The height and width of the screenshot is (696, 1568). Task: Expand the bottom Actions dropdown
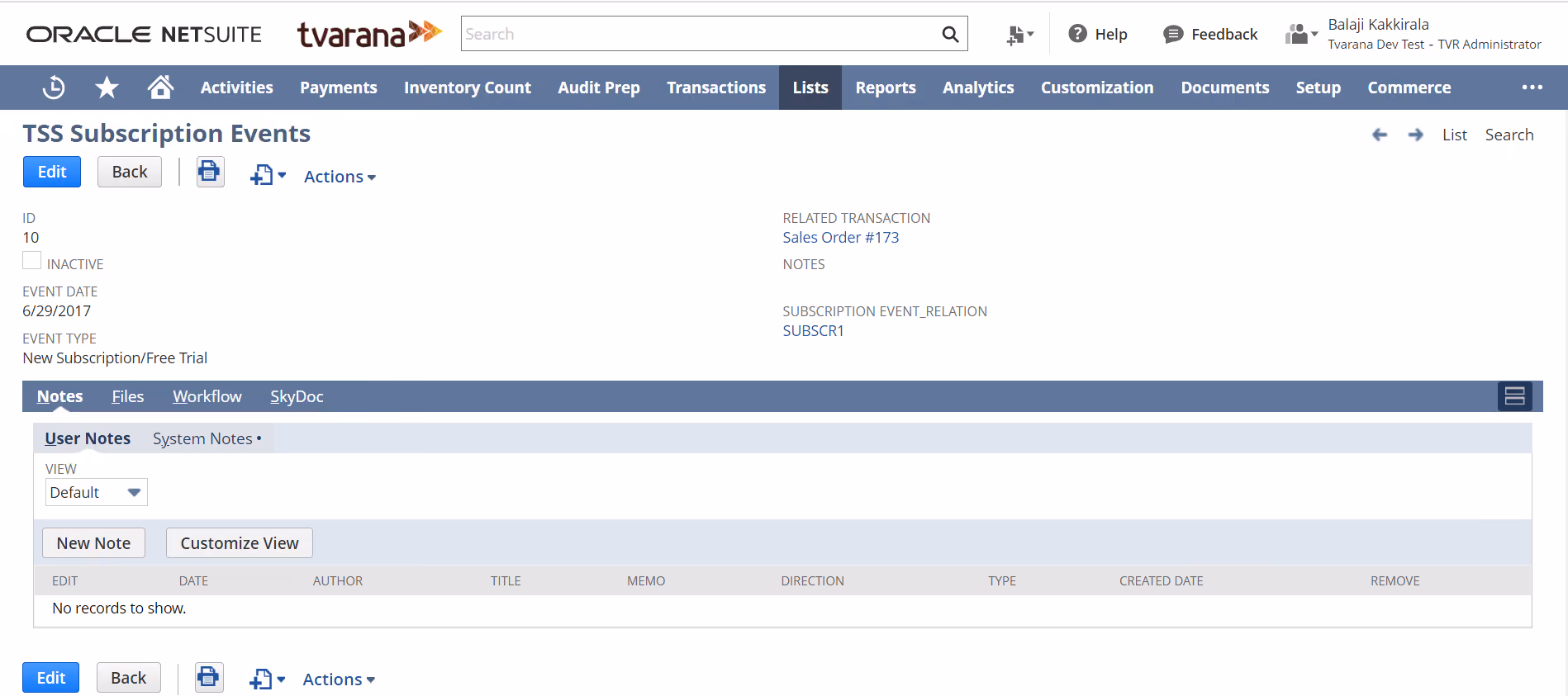click(339, 679)
